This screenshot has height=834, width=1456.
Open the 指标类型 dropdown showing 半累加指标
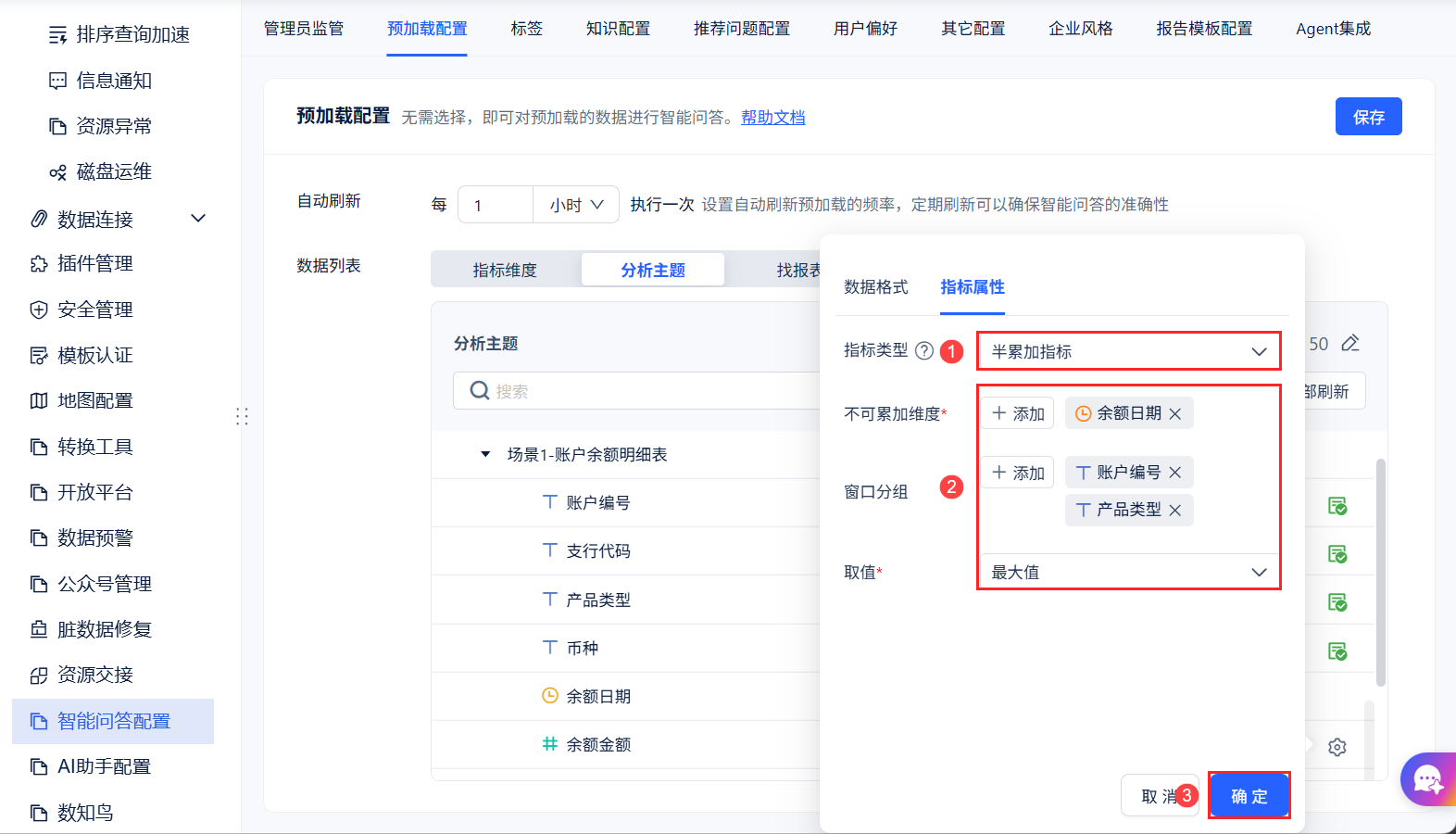pos(1129,351)
